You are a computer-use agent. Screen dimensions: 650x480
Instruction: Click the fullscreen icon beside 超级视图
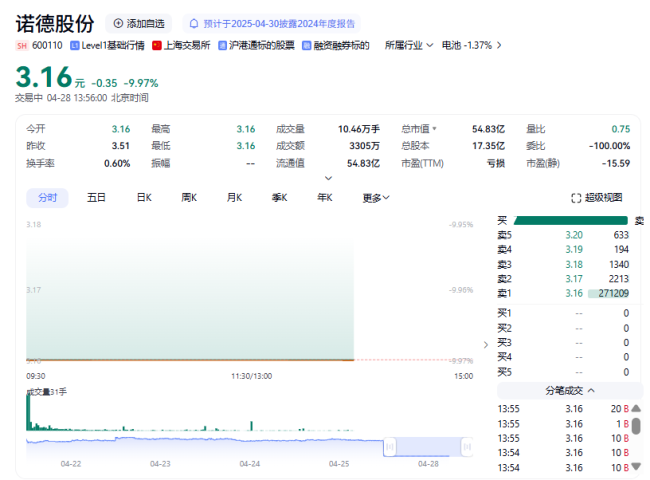(x=576, y=198)
